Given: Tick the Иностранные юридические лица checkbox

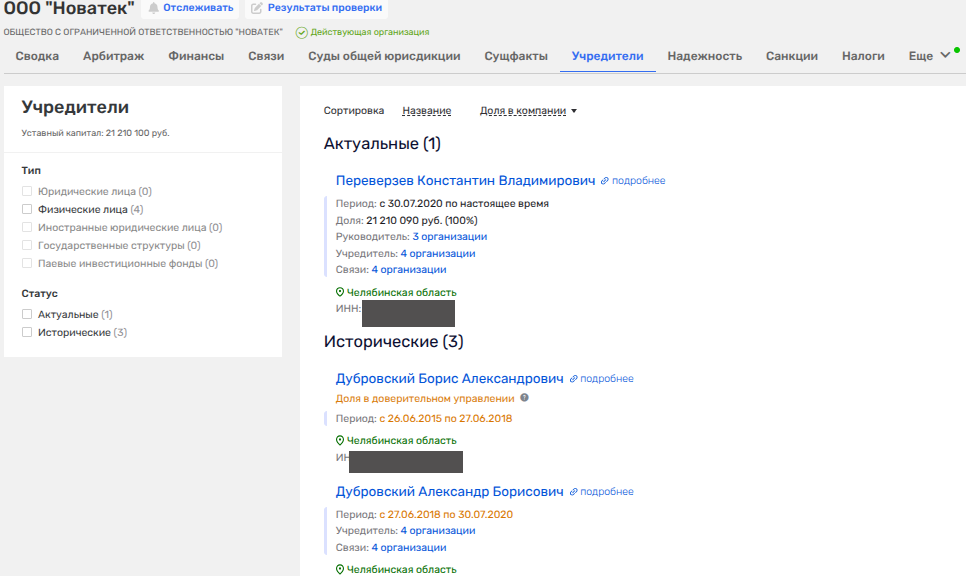Looking at the screenshot, I should tap(27, 227).
